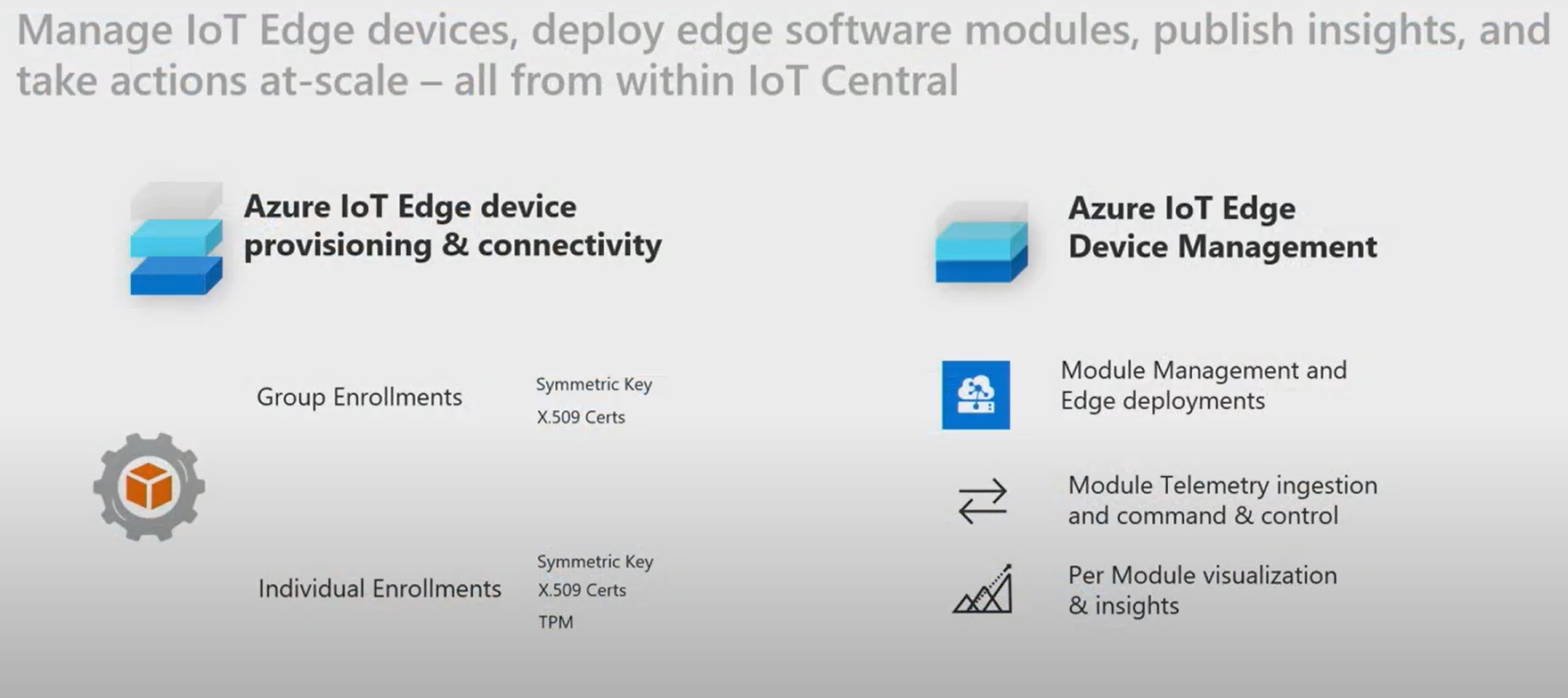Click the orange cube gear icon
This screenshot has width=1568, height=698.
point(149,487)
